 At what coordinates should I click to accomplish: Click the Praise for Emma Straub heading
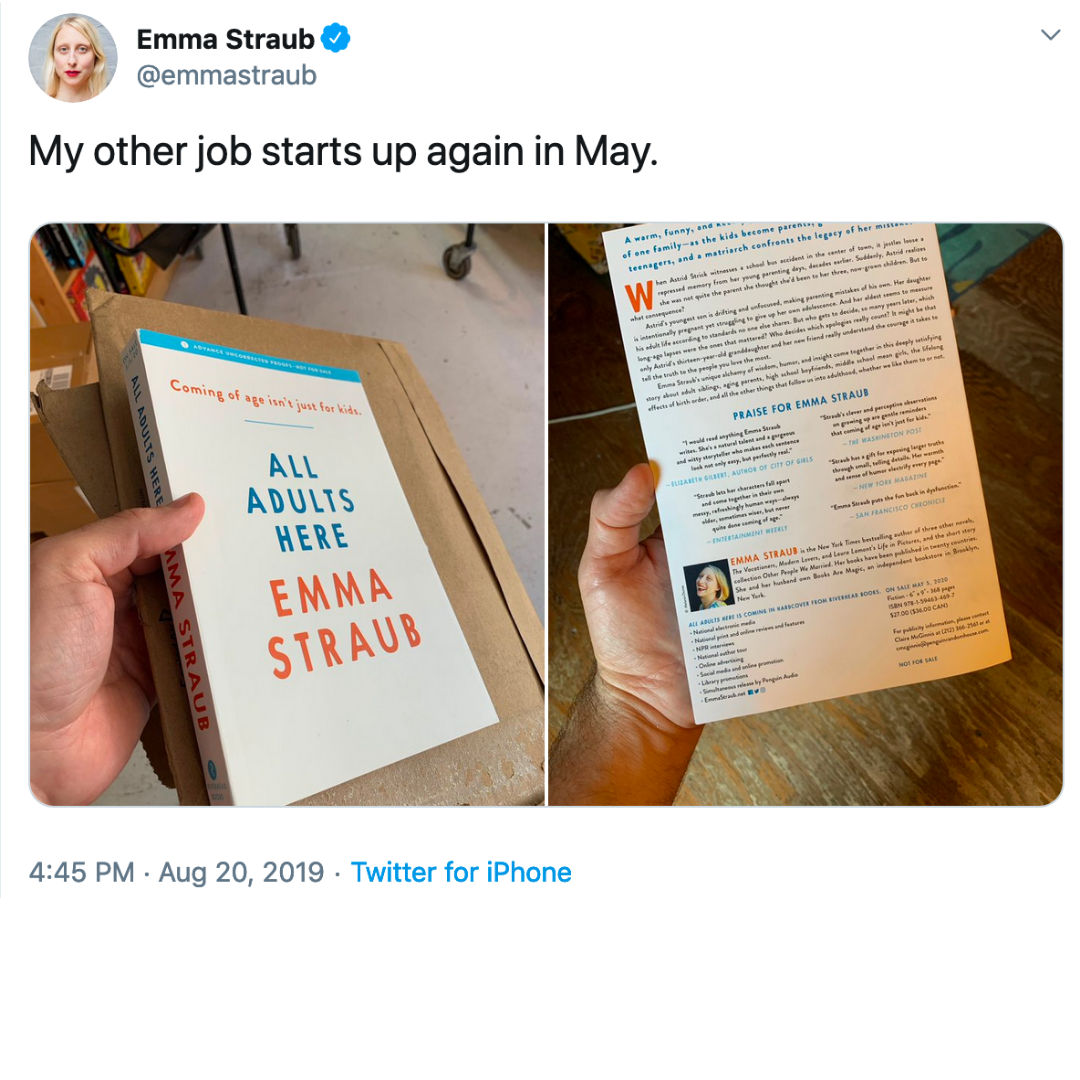point(800,405)
